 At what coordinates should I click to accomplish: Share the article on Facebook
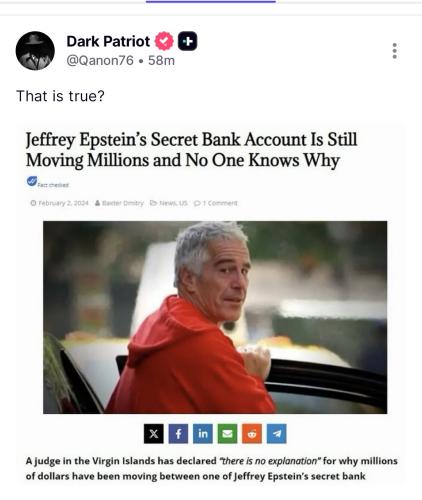(x=178, y=434)
